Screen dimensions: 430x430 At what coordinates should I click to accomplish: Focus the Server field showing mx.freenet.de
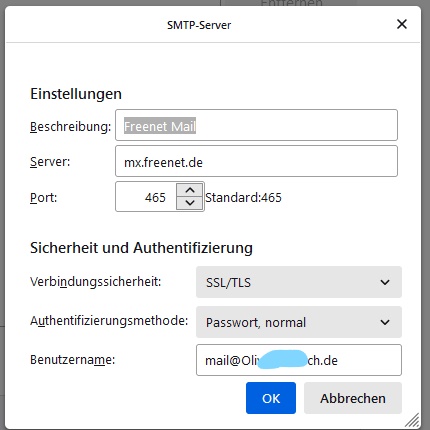[x=256, y=161]
